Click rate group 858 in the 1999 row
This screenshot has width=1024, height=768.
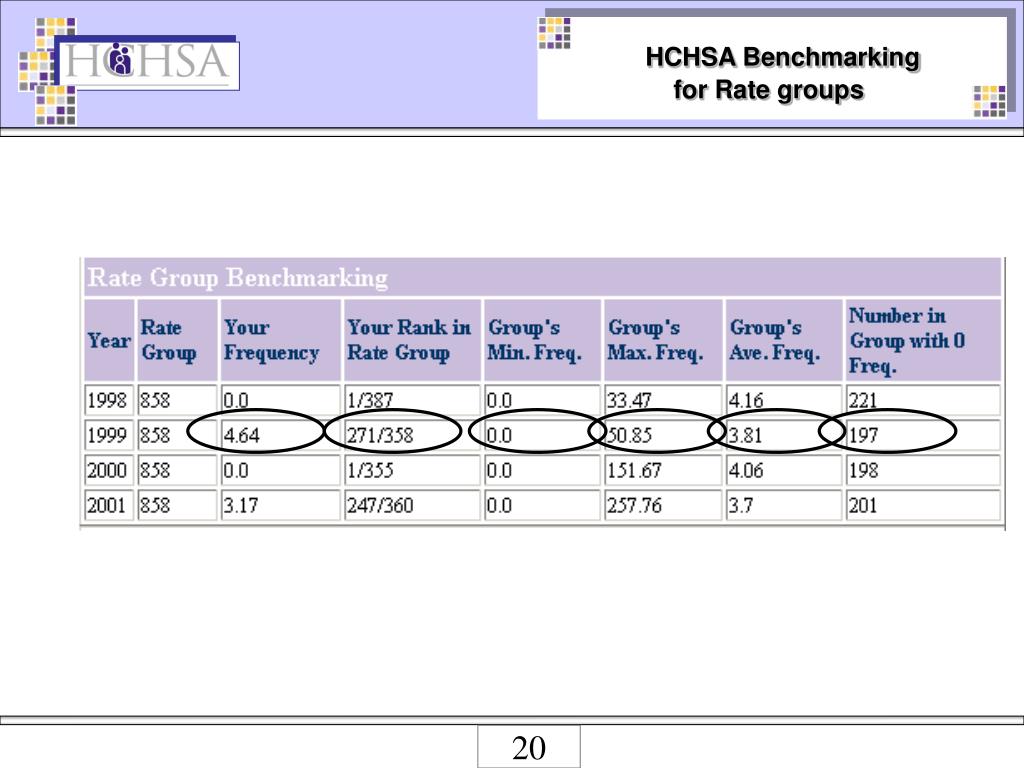coord(176,435)
